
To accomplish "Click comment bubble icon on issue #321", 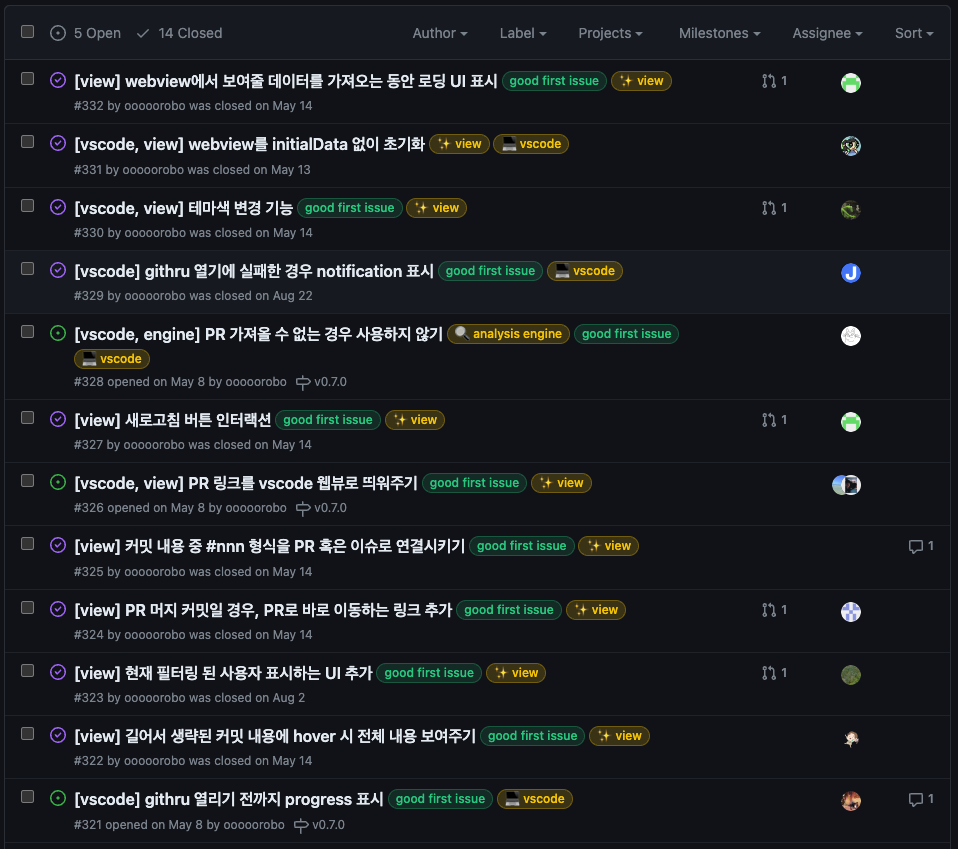I will tap(915, 799).
